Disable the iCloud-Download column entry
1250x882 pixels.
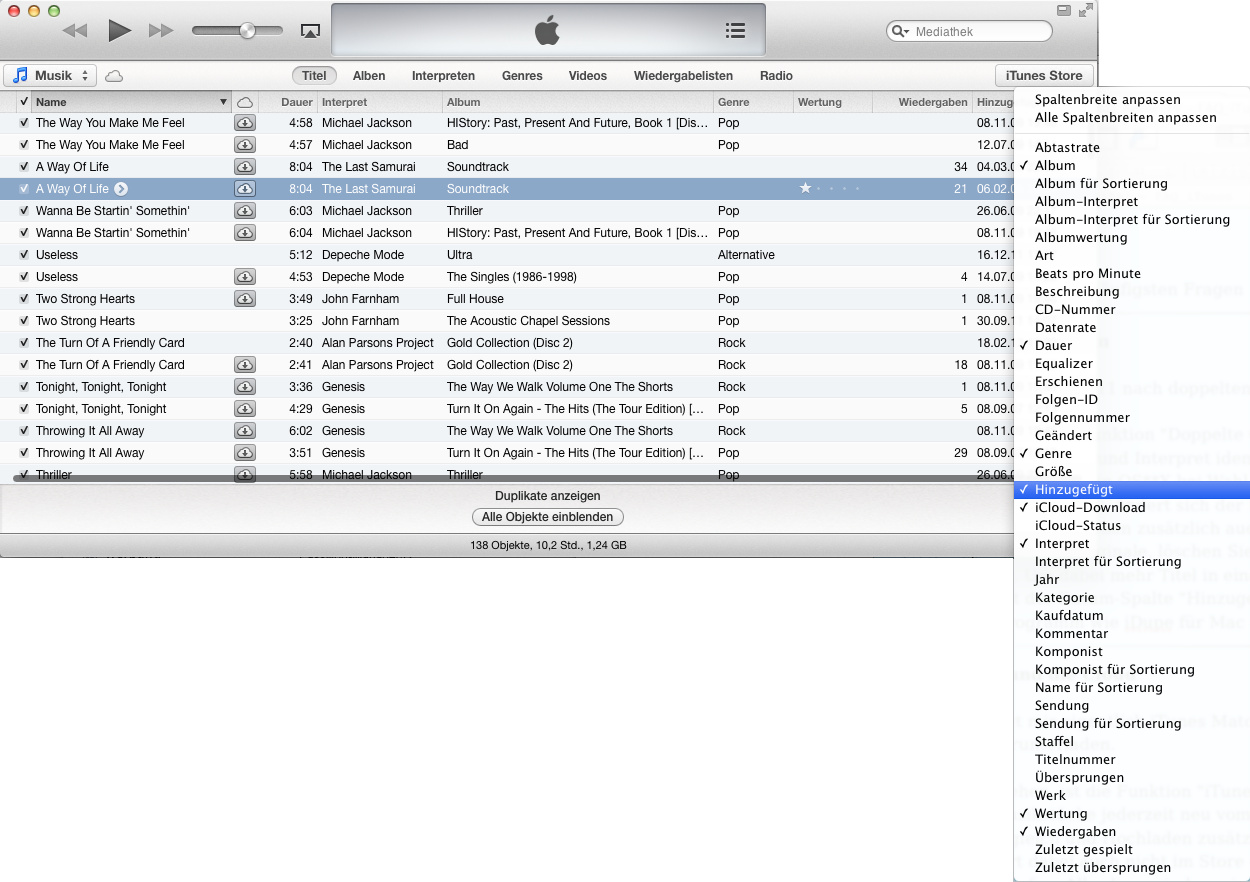point(1132,508)
